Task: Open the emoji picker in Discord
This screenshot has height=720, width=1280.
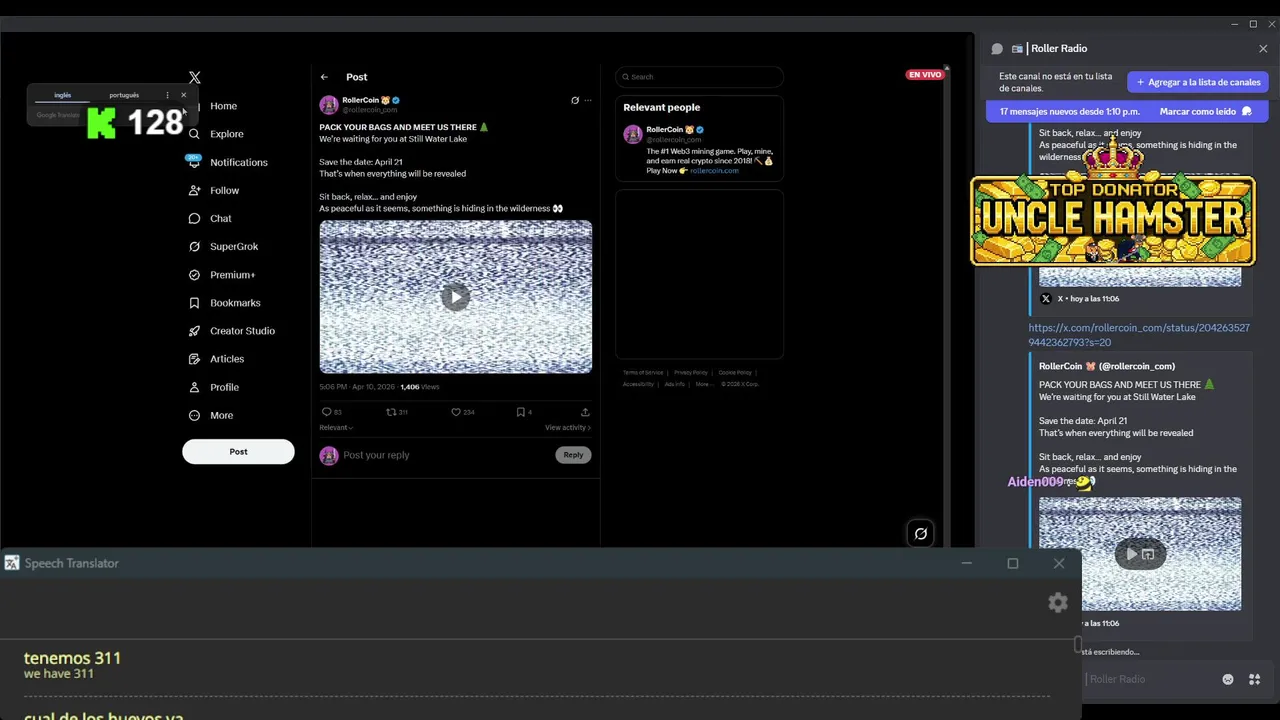Action: pos(1228,680)
